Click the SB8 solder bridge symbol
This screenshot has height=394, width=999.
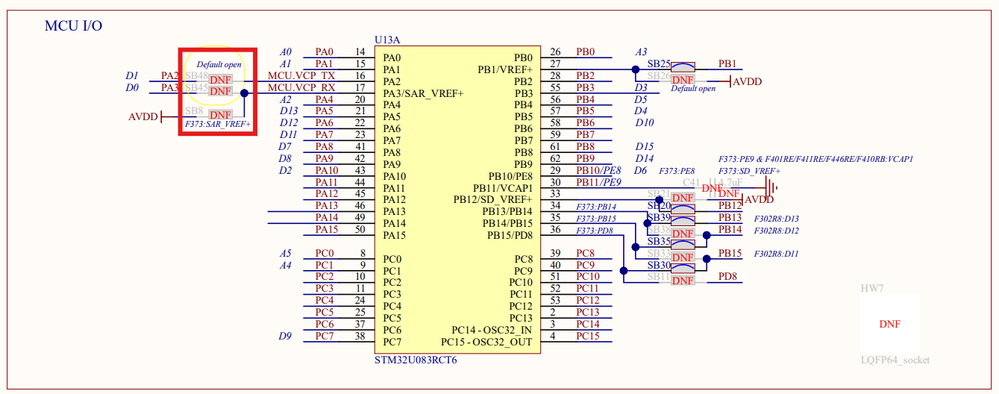coord(220,115)
